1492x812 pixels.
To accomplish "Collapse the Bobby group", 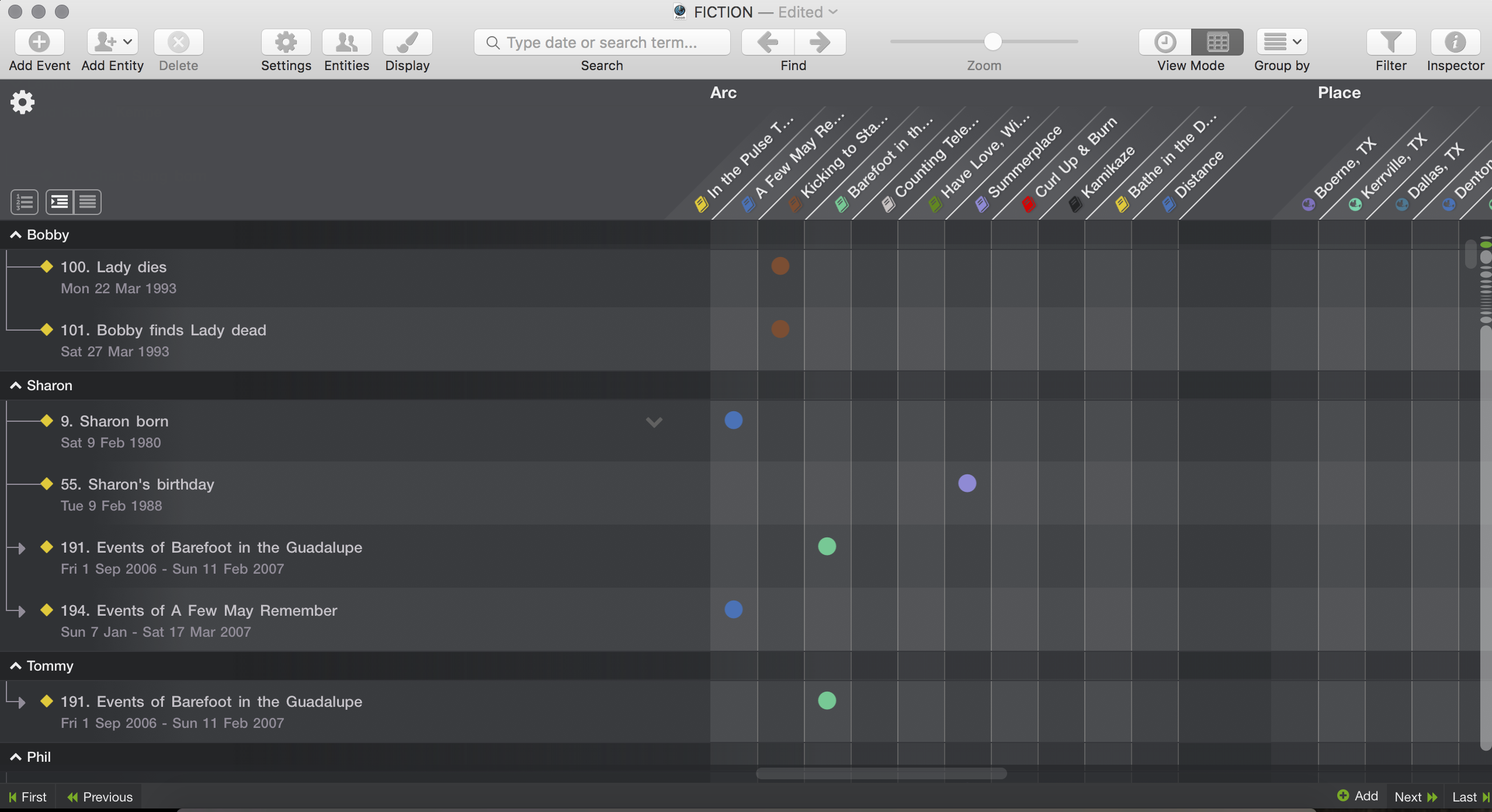I will [16, 235].
